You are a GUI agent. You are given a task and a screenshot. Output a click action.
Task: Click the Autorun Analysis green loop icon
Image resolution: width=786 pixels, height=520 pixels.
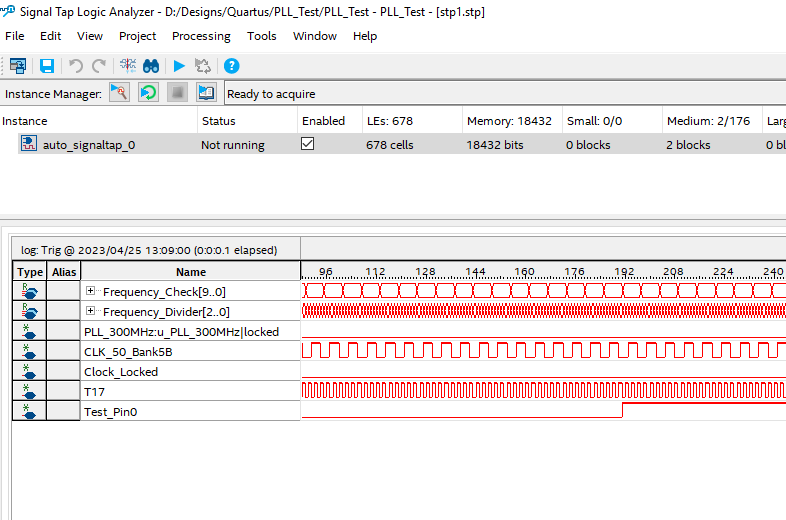point(148,92)
